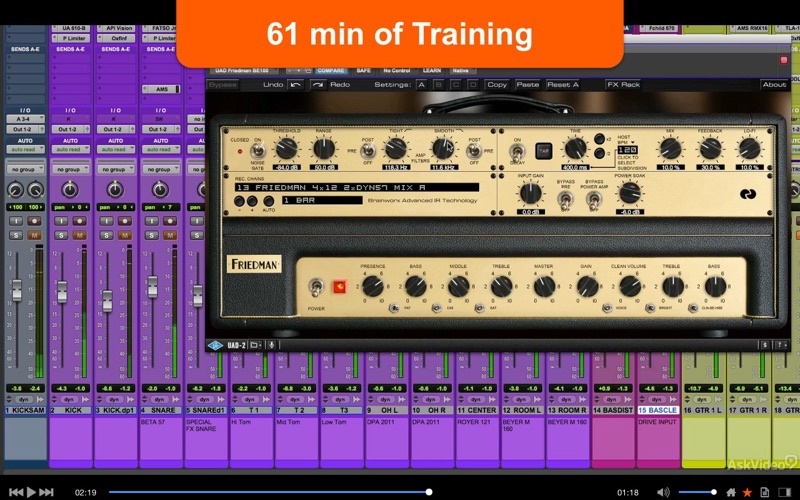
Task: Toggle the FAT mini switch
Action: (x=394, y=308)
